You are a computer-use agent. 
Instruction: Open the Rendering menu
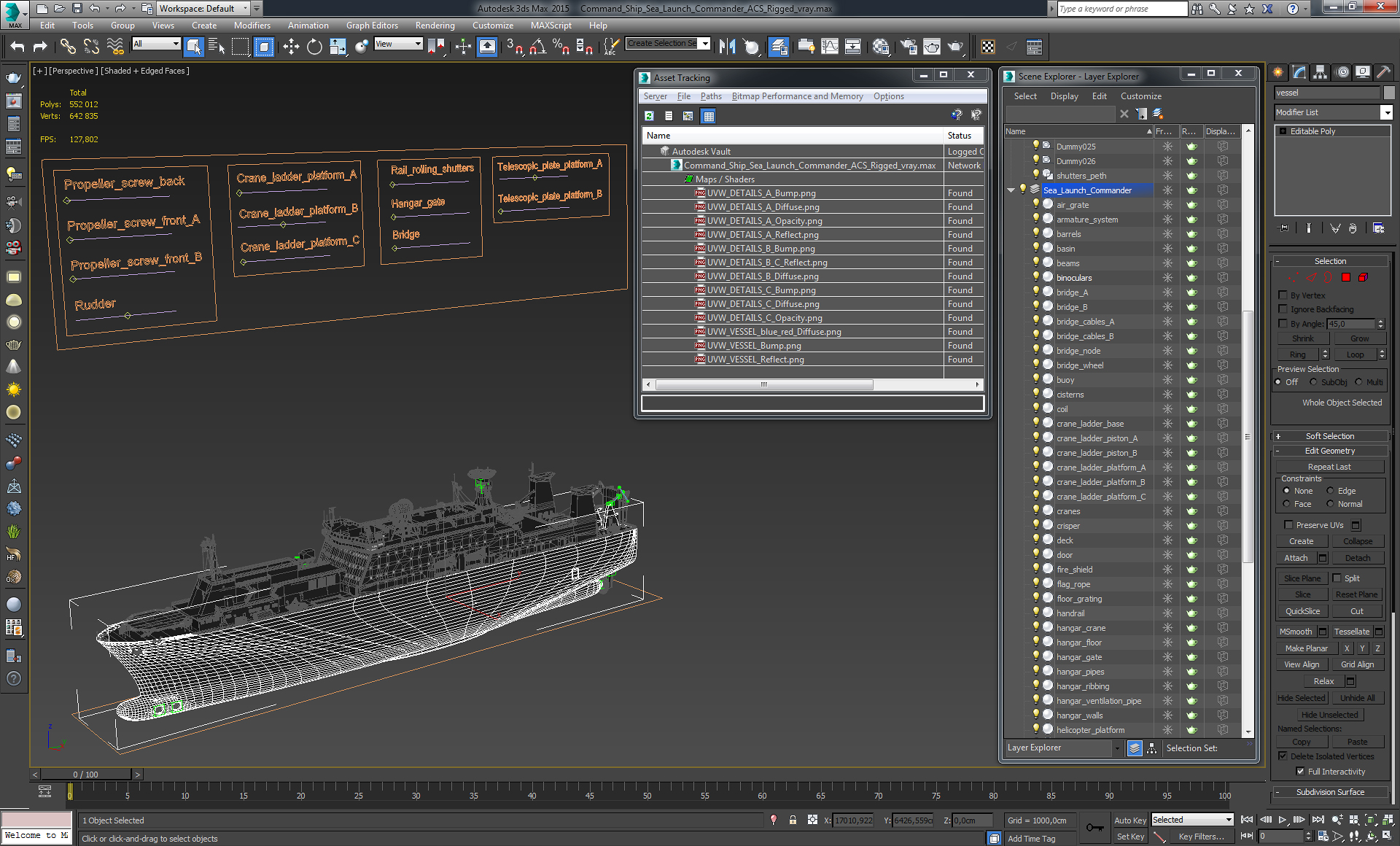[x=435, y=26]
